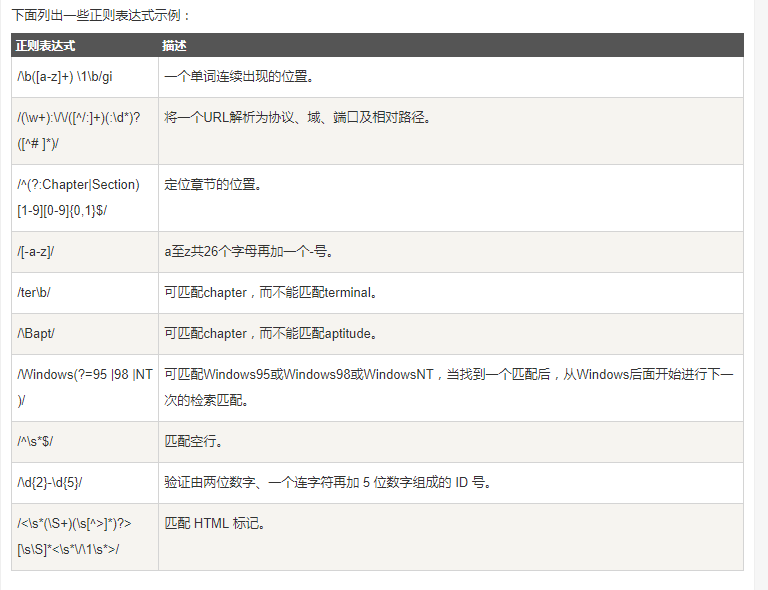Click description 可匹配chapter，而不能匹配aptitude
This screenshot has width=768, height=590.
(x=271, y=334)
